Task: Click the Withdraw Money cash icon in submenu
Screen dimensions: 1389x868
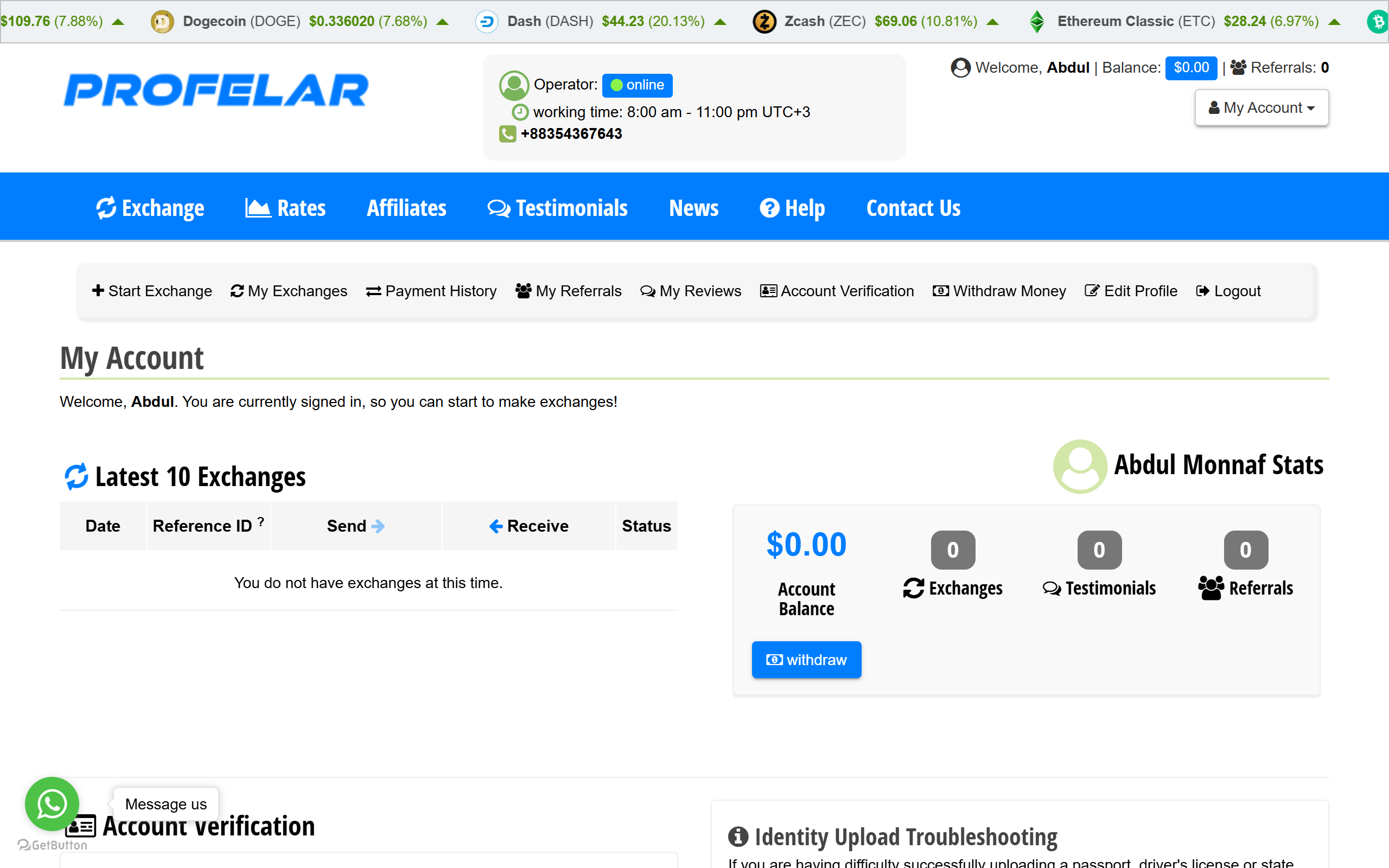Action: click(x=941, y=291)
